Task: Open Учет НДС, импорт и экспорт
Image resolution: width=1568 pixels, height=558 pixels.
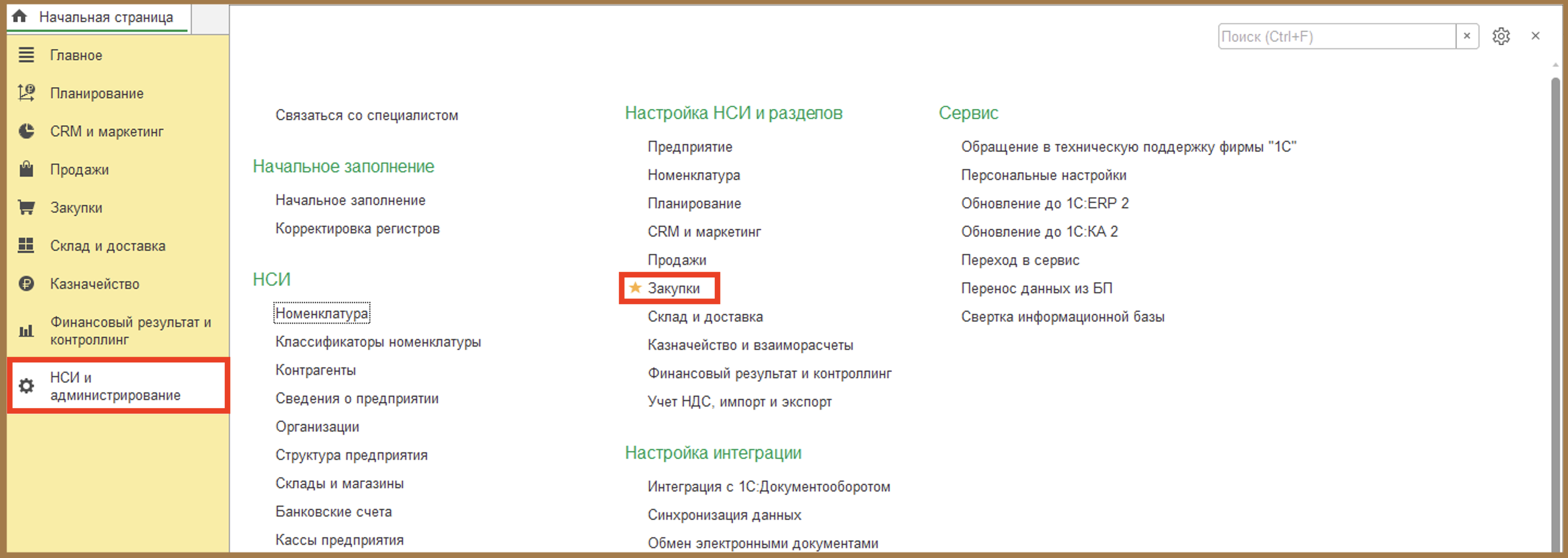Action: [739, 402]
